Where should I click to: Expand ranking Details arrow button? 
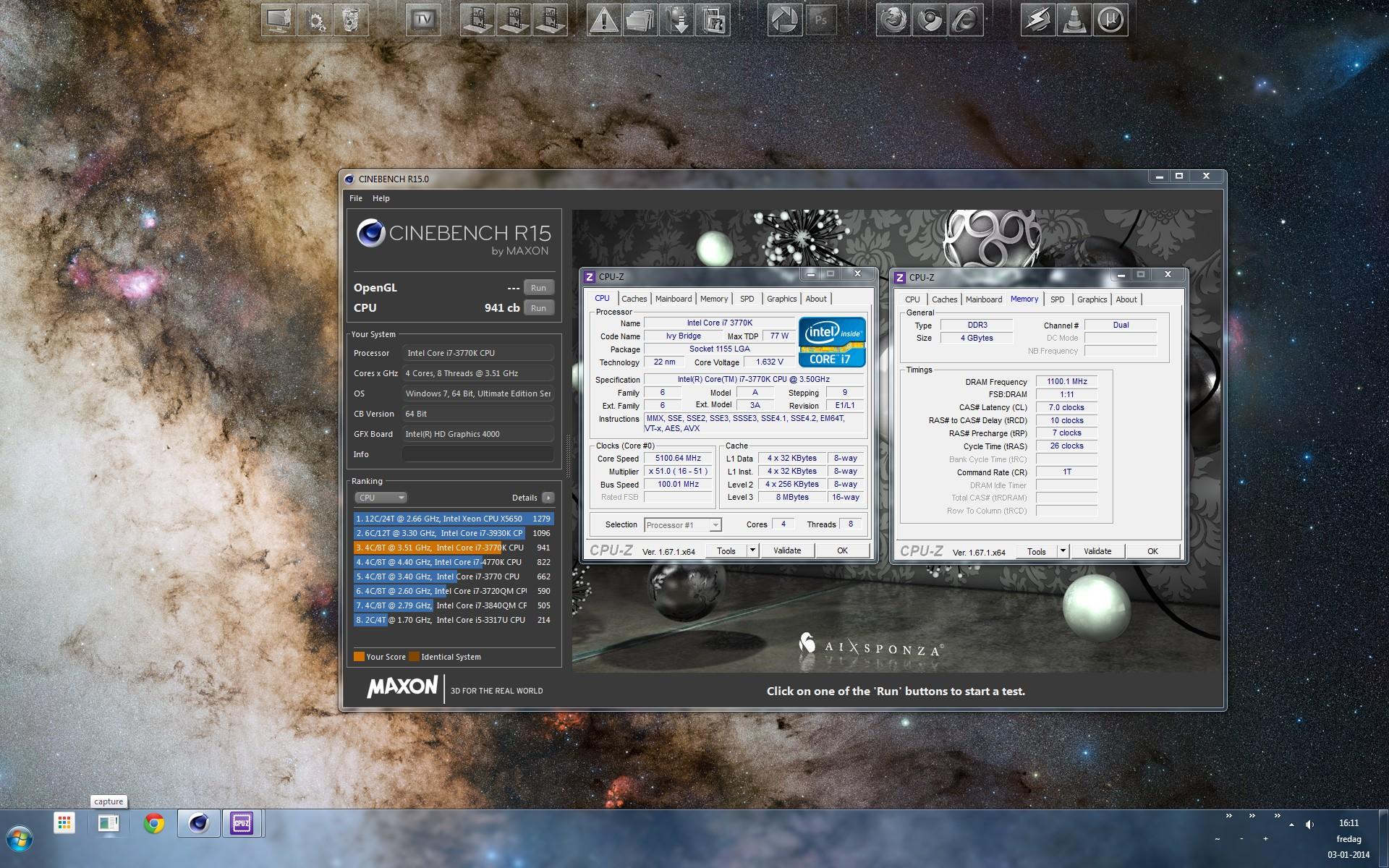tap(548, 498)
